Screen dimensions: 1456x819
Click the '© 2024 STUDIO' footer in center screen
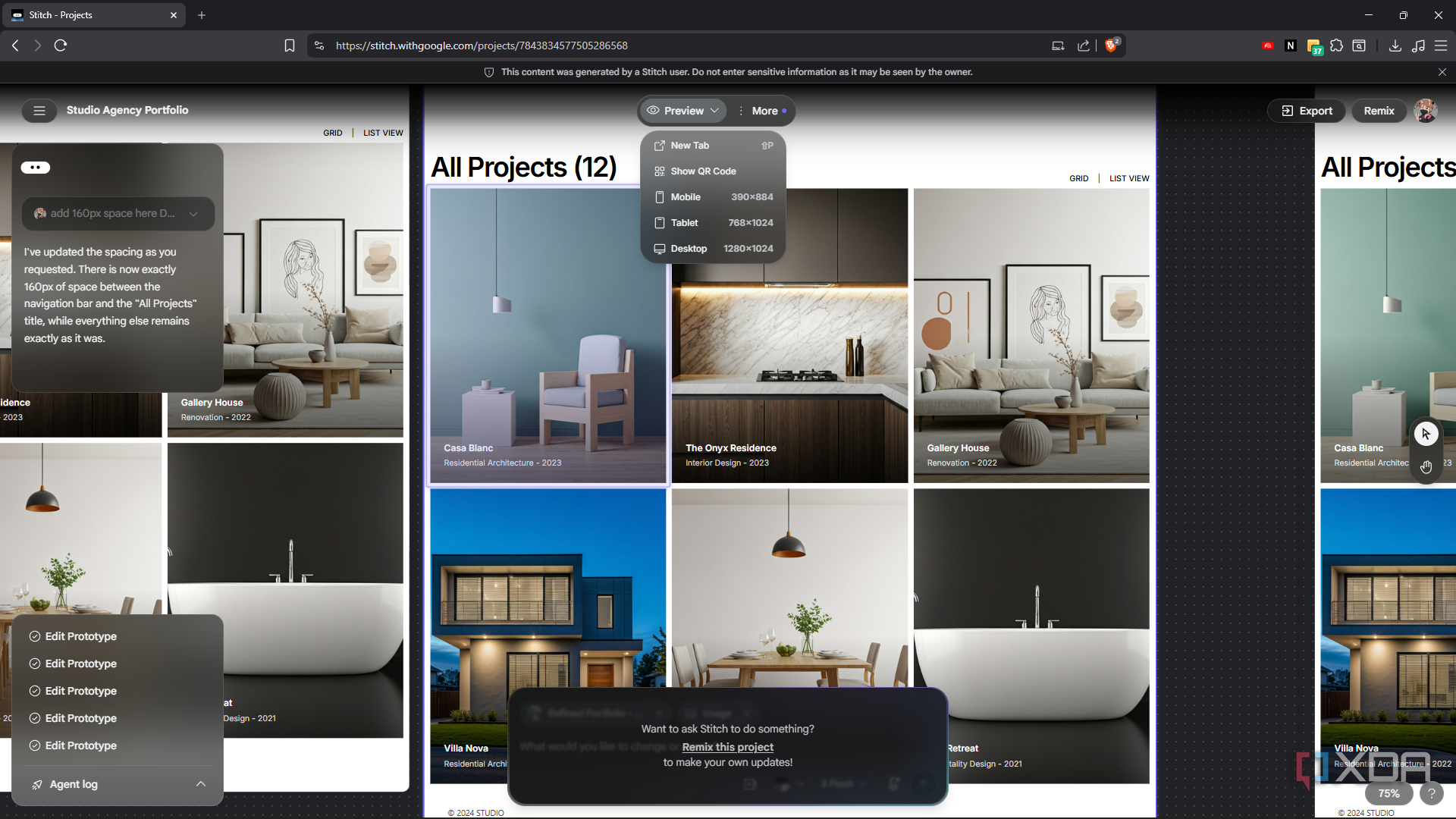pos(475,813)
